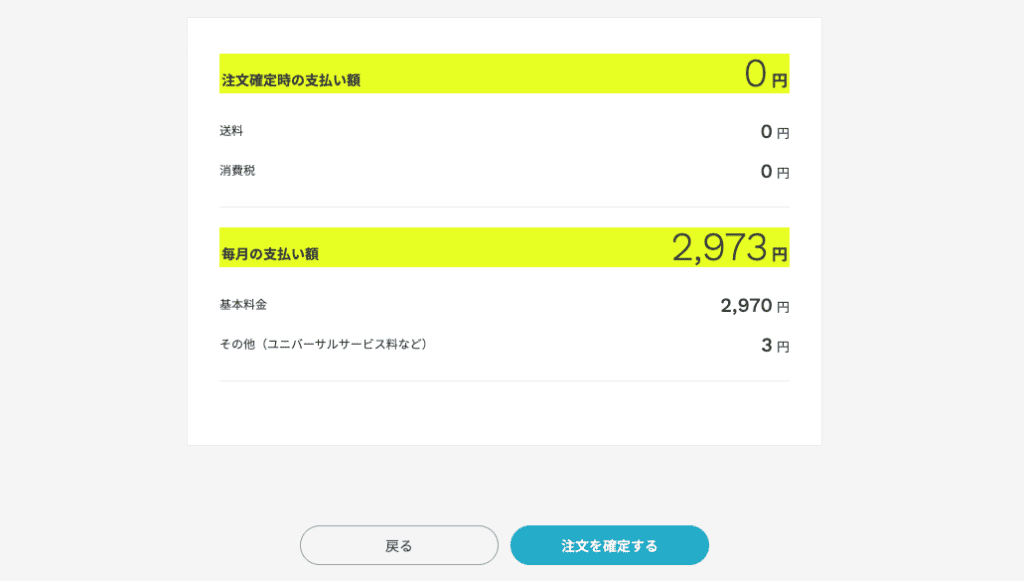Select the 注文確定時の支払い額 heading

coord(291,80)
